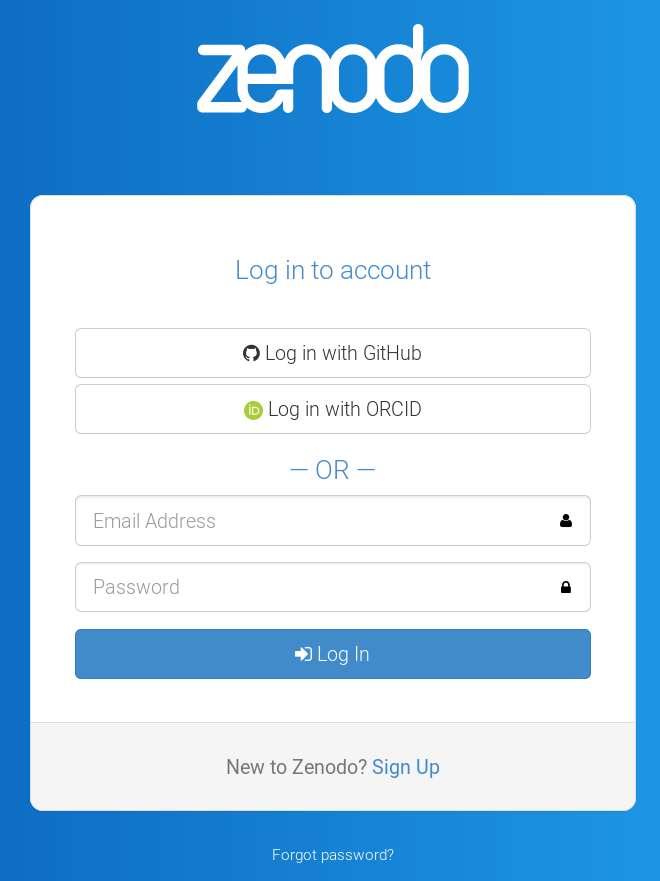Choose Log in with GitHub
Image resolution: width=660 pixels, height=881 pixels.
pos(333,353)
